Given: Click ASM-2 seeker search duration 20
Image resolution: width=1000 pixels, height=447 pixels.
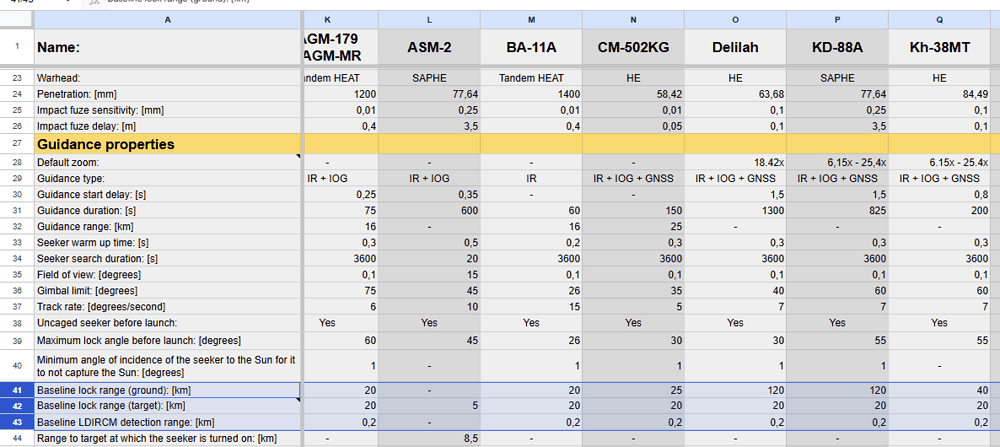Looking at the screenshot, I should click(x=429, y=259).
